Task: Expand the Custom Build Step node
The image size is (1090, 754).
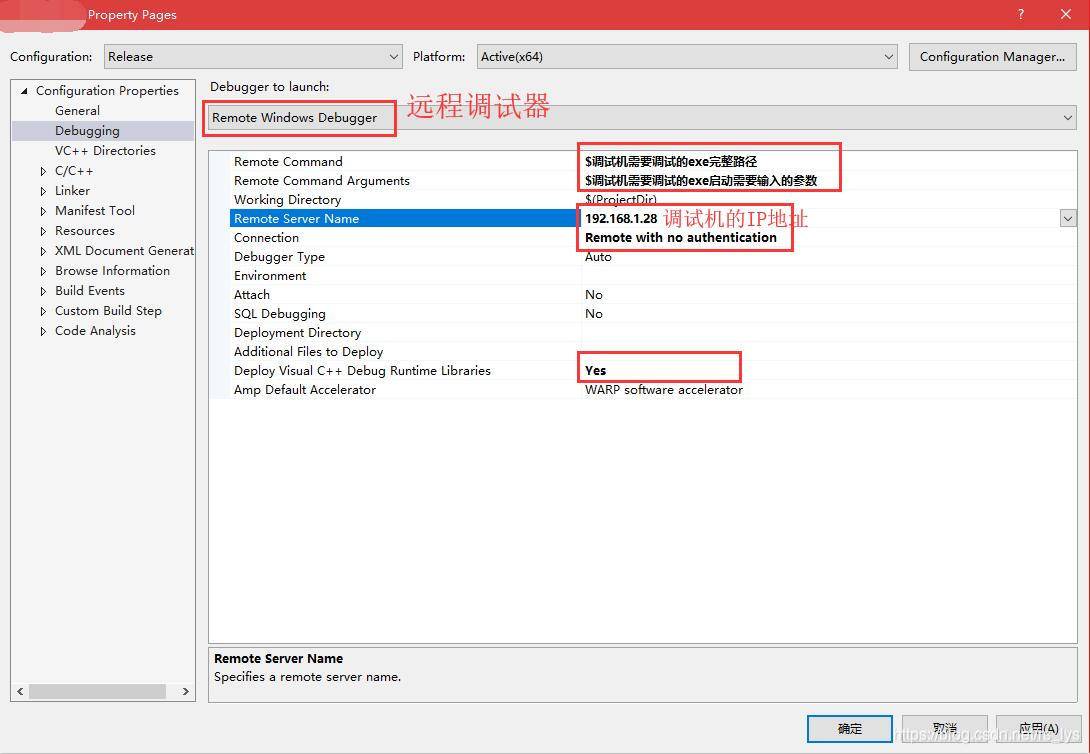Action: coord(43,312)
